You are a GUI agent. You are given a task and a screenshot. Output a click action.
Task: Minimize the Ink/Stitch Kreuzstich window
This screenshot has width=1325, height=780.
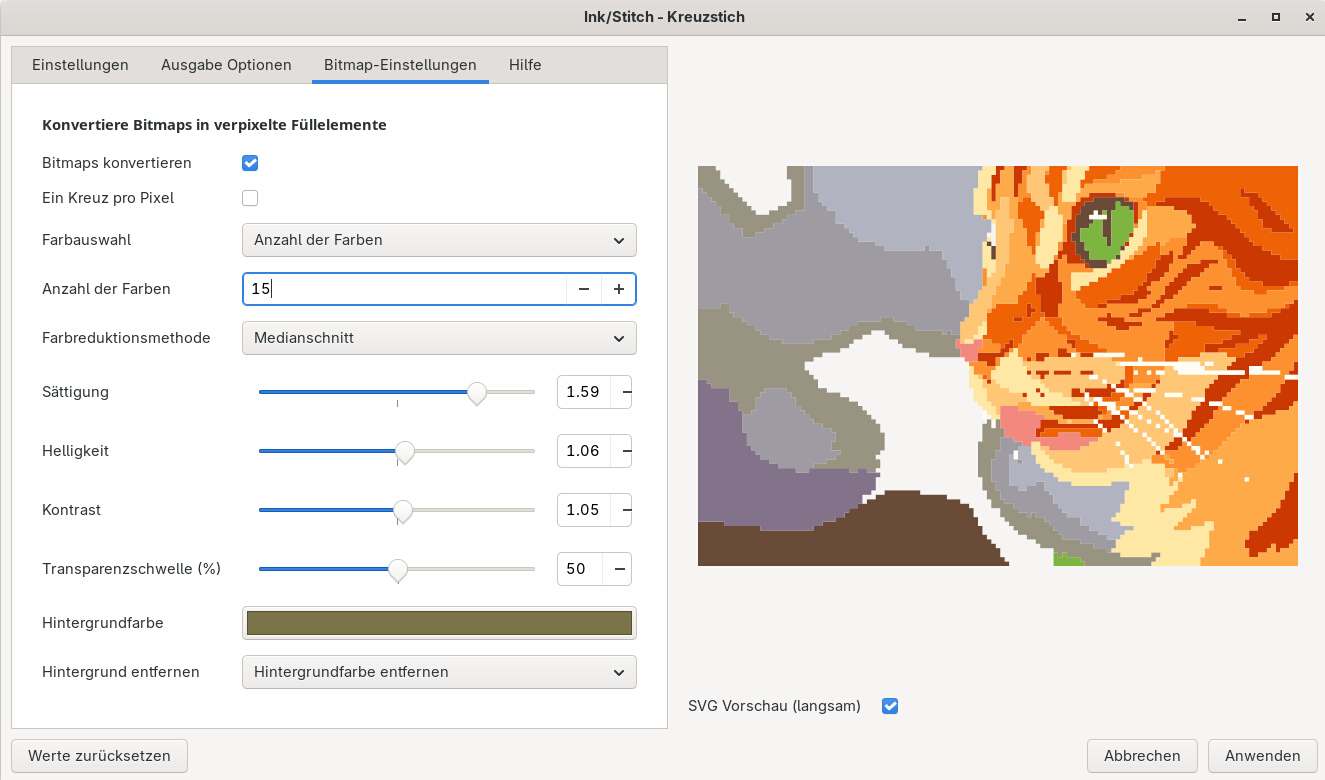pos(1244,17)
